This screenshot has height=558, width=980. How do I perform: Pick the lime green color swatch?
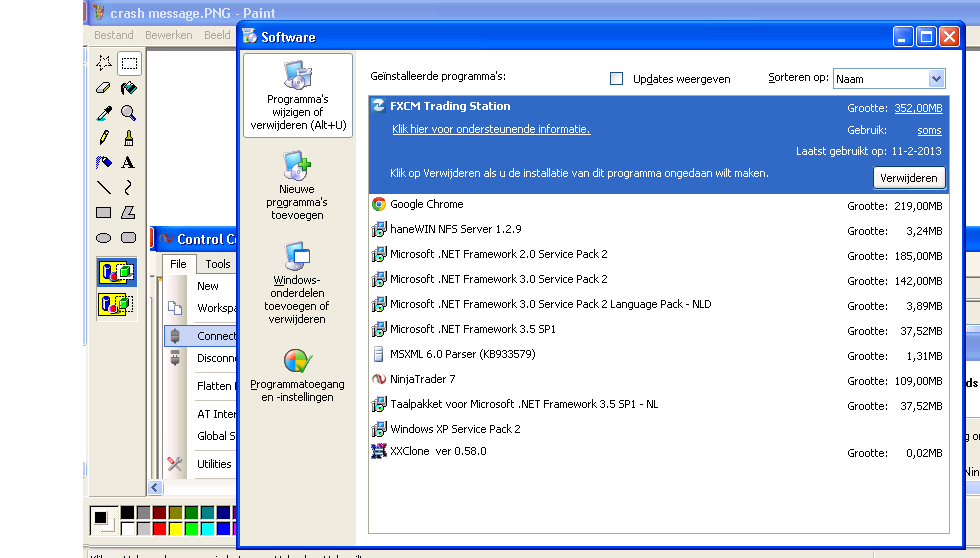pos(192,529)
